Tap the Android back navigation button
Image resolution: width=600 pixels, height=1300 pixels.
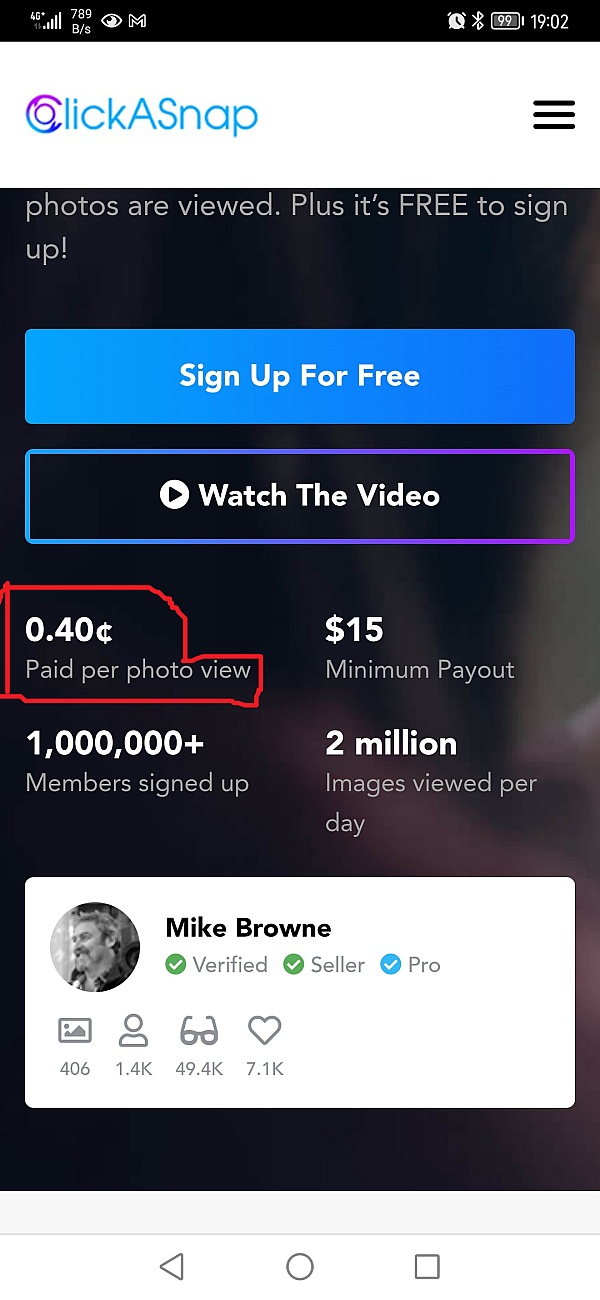(x=172, y=1267)
